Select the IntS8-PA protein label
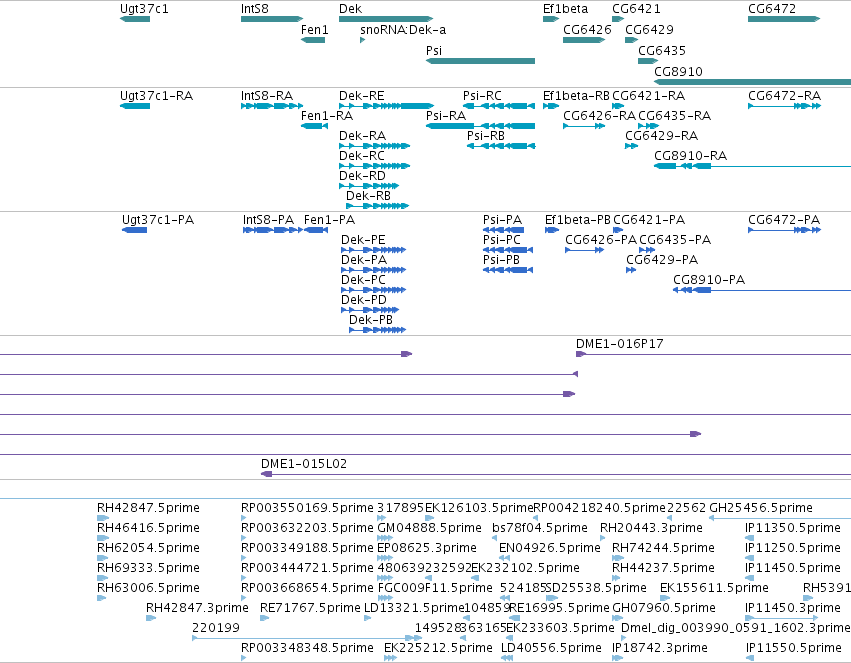This screenshot has height=663, width=851. tap(268, 220)
